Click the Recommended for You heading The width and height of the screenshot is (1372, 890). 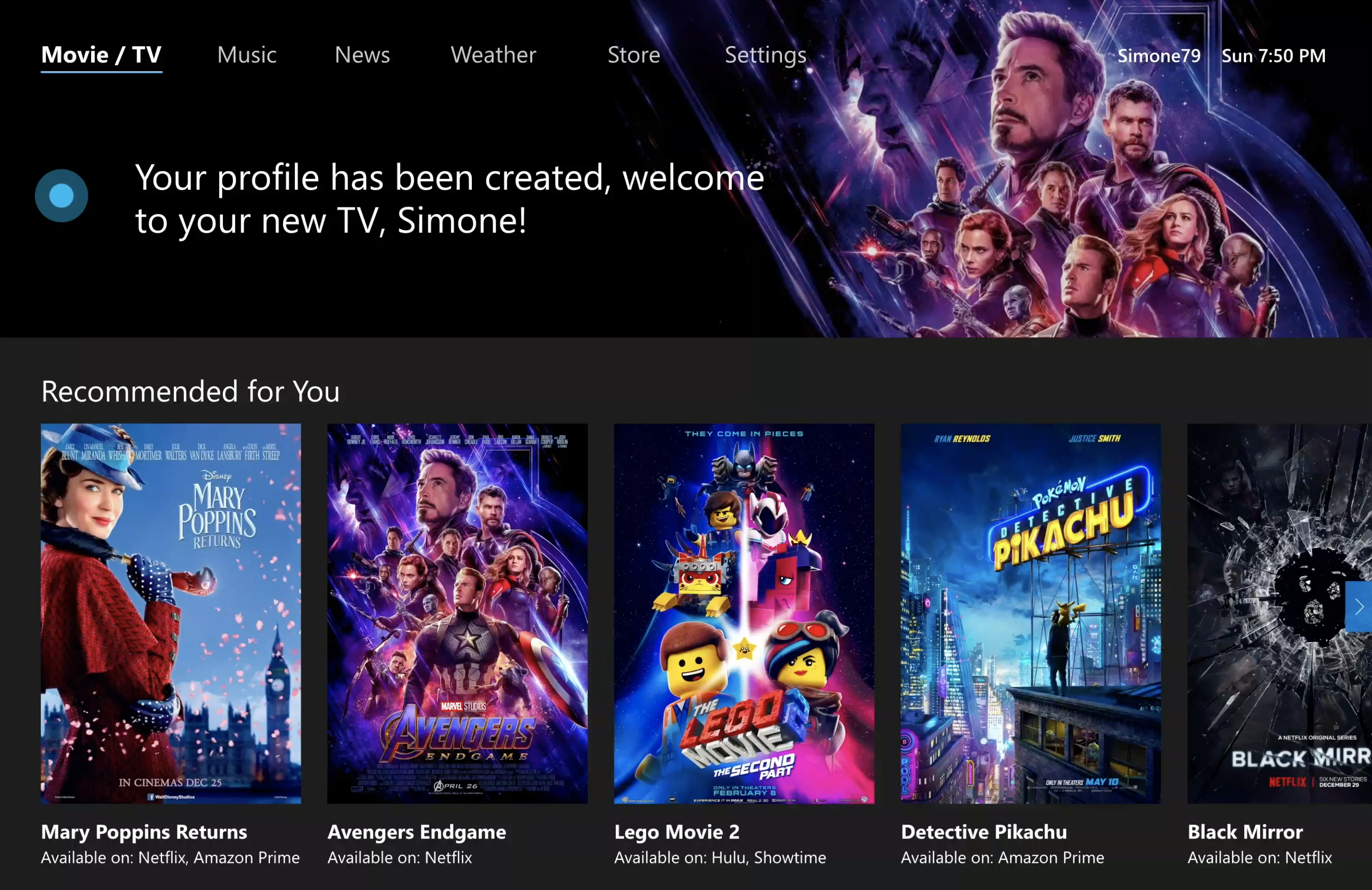pos(190,392)
